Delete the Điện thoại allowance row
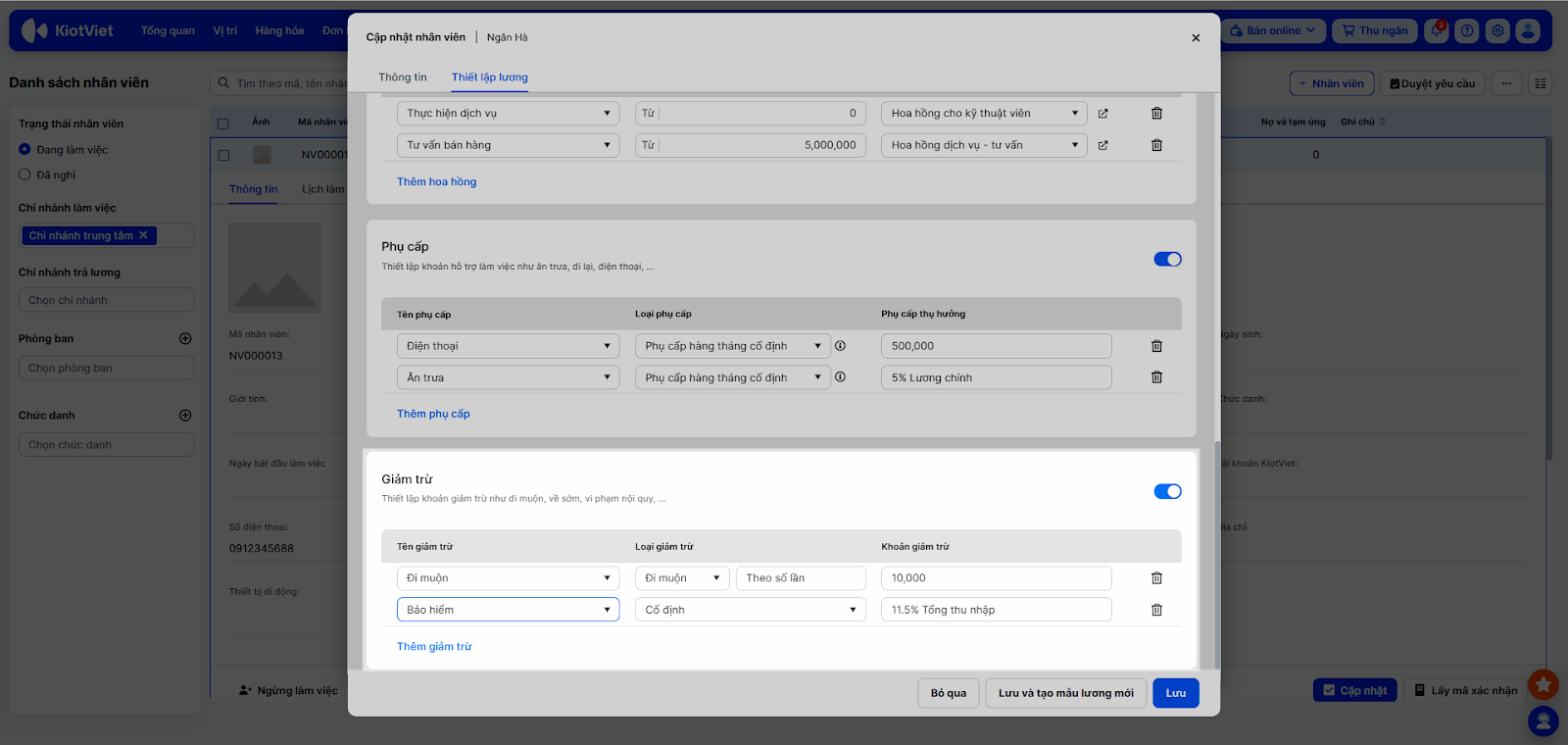 tap(1156, 346)
